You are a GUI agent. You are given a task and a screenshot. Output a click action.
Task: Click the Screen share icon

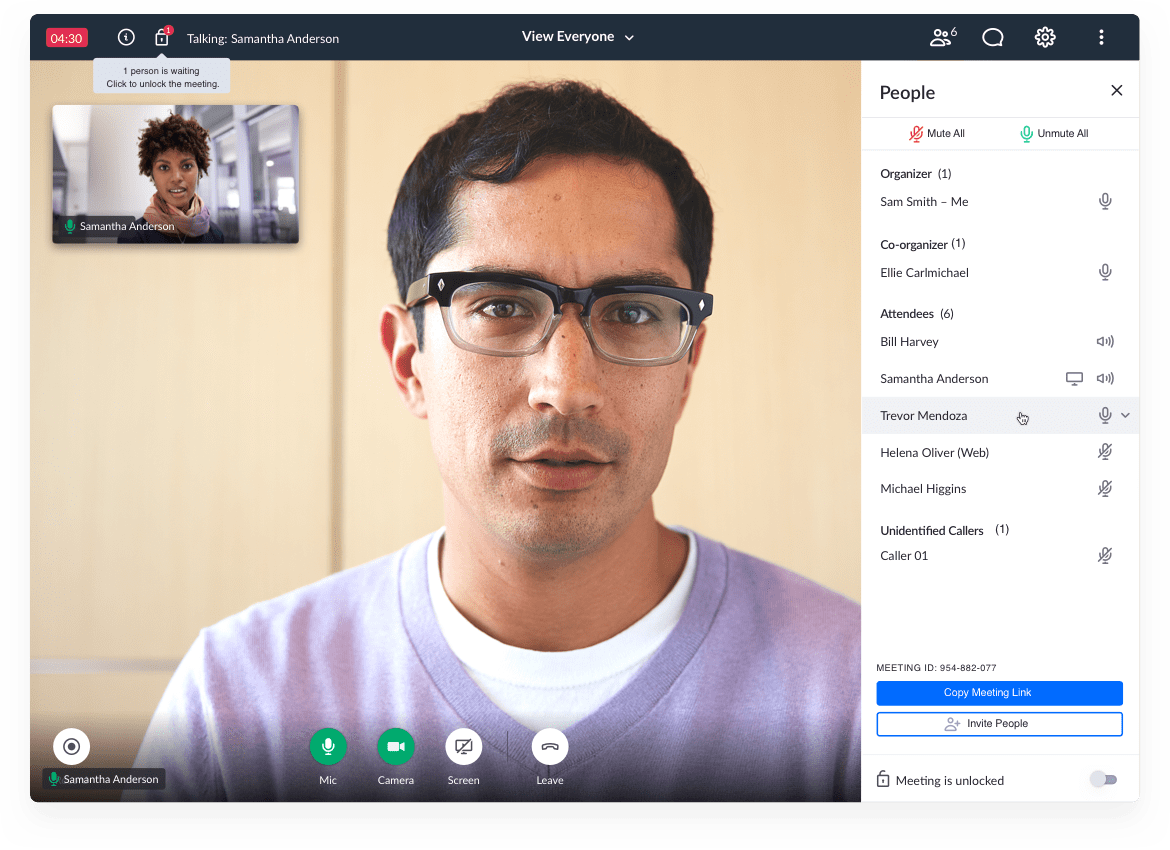(463, 746)
